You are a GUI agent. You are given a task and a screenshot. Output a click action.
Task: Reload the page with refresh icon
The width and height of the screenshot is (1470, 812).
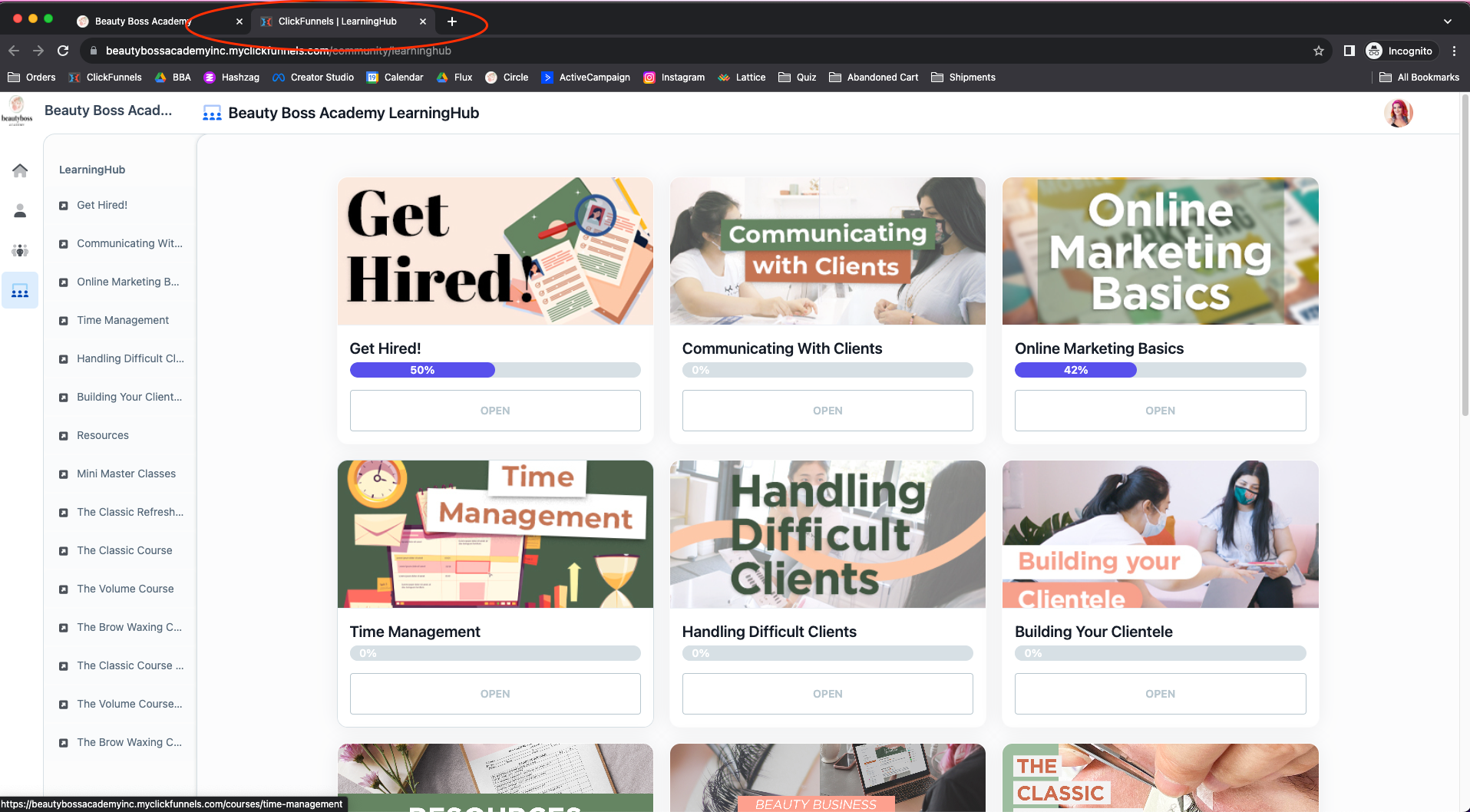[63, 51]
